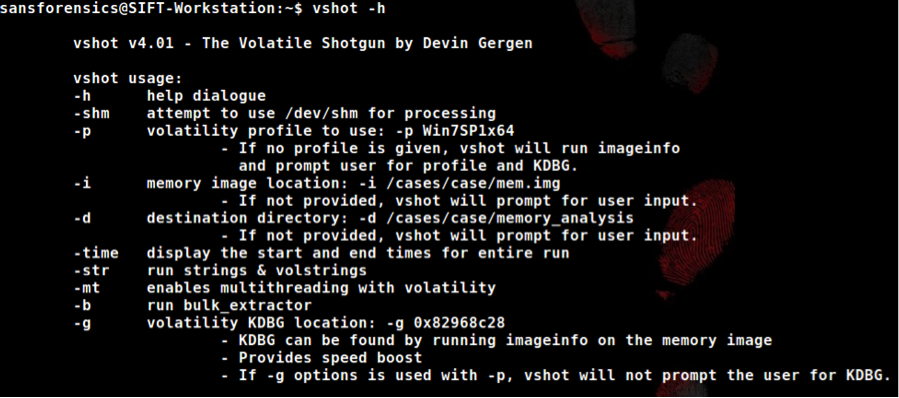Viewport: 899px width, 398px height.
Task: Select the 0x82968c28 KDBG address
Action: pyautogui.click(x=459, y=323)
